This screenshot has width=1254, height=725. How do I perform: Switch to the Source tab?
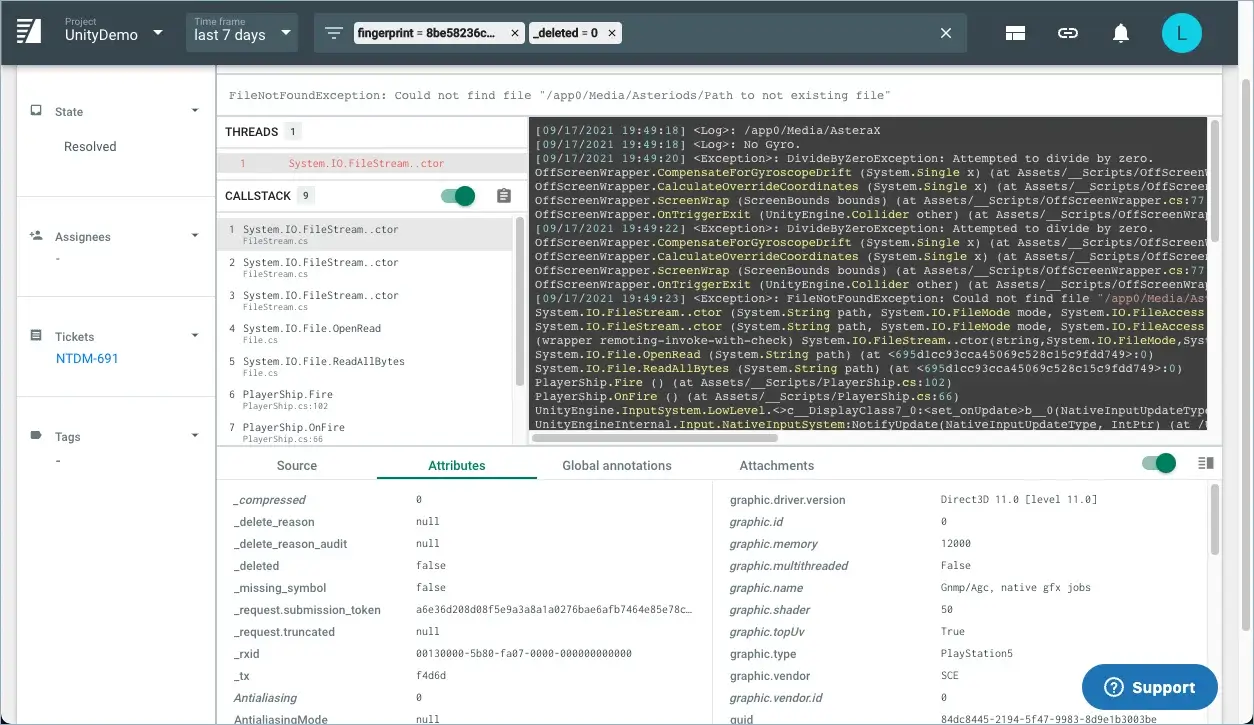[x=296, y=465]
